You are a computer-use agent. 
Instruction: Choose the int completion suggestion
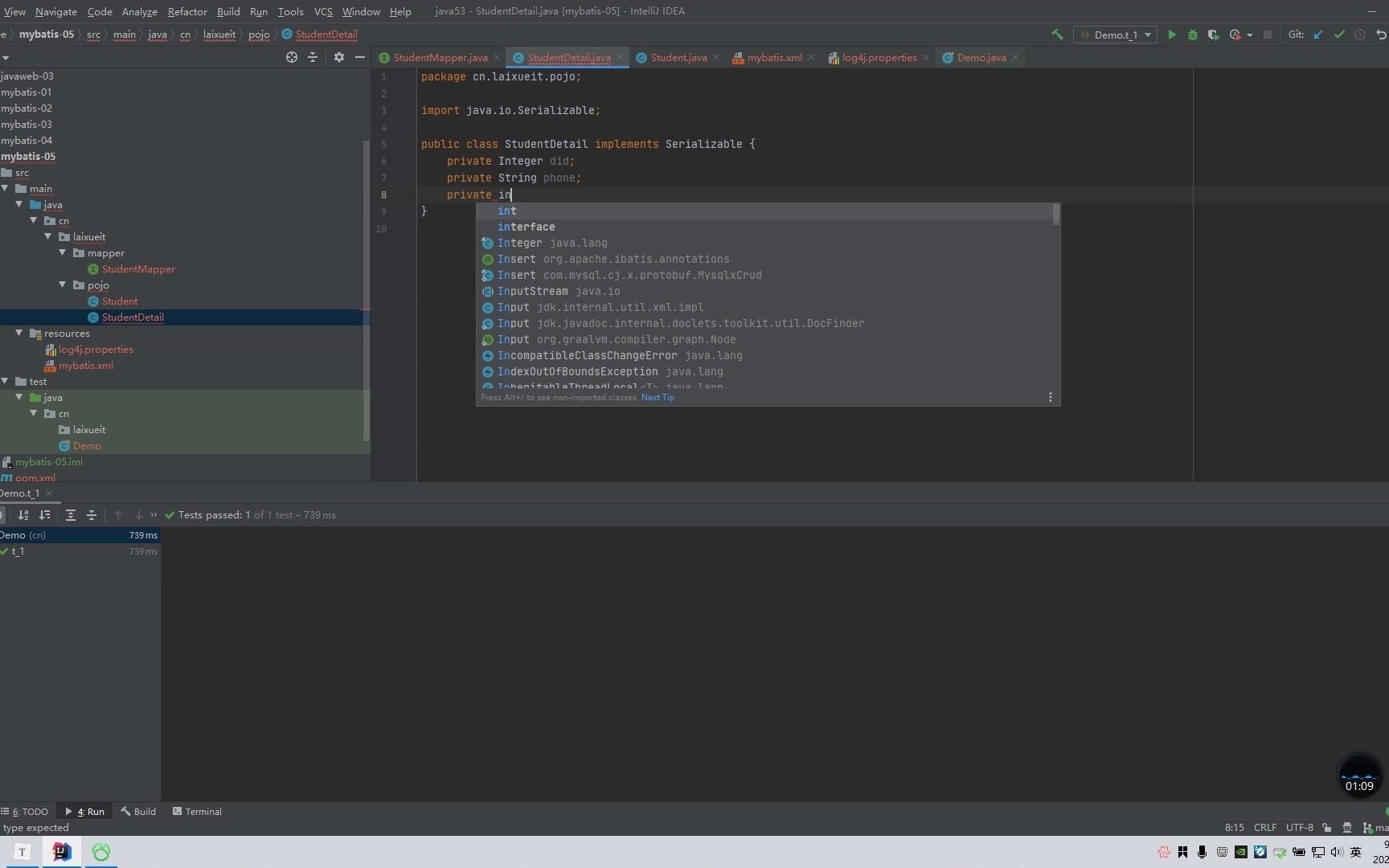click(768, 211)
